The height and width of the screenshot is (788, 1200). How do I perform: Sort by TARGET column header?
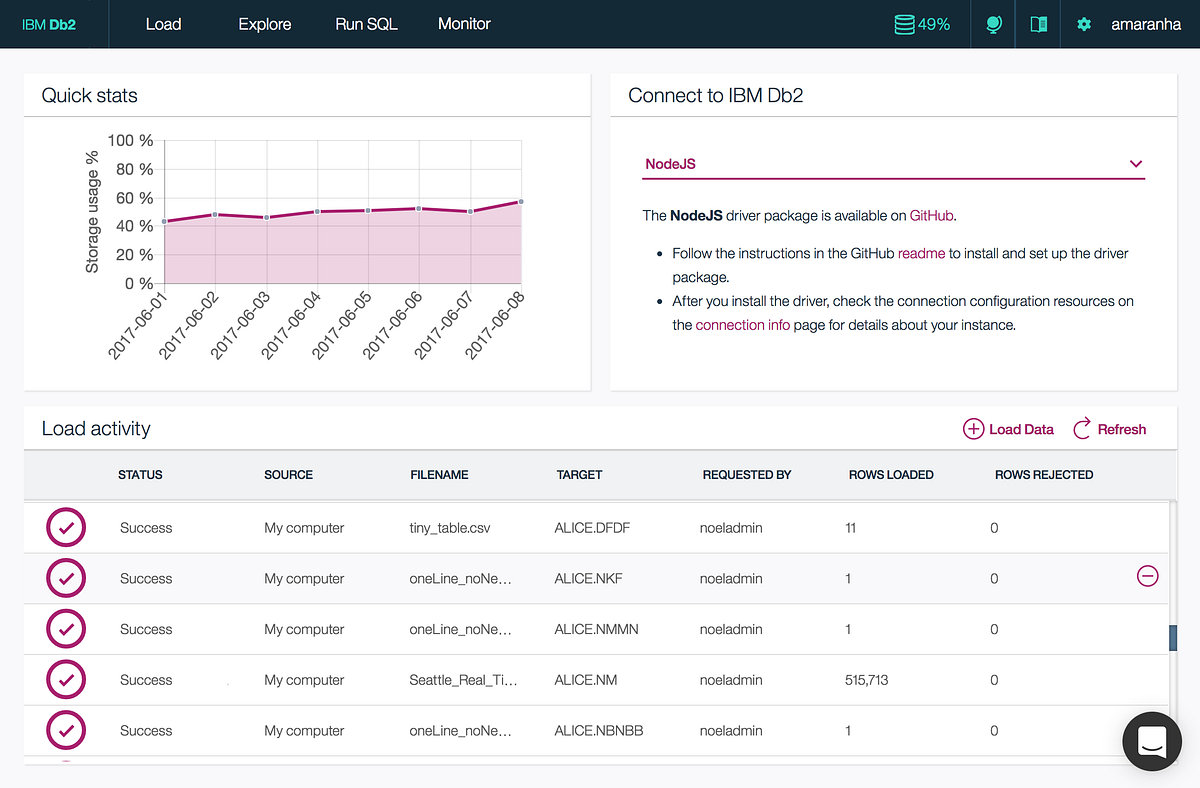(x=579, y=475)
